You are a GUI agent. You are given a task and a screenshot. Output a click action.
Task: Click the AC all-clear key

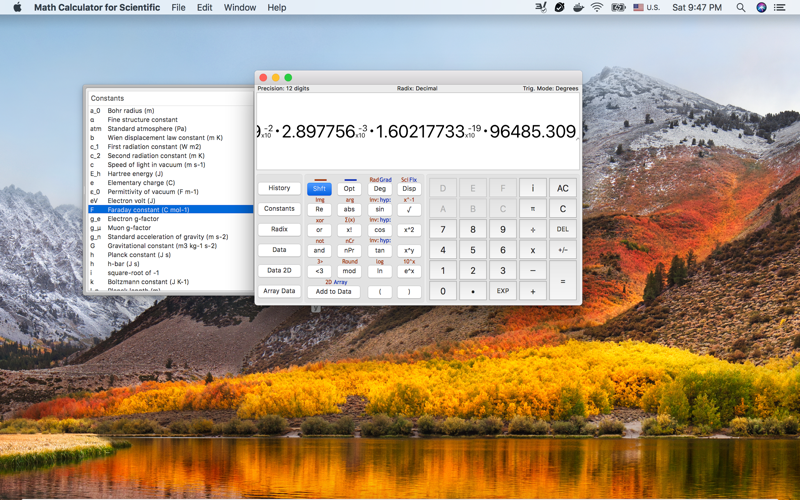click(x=563, y=188)
